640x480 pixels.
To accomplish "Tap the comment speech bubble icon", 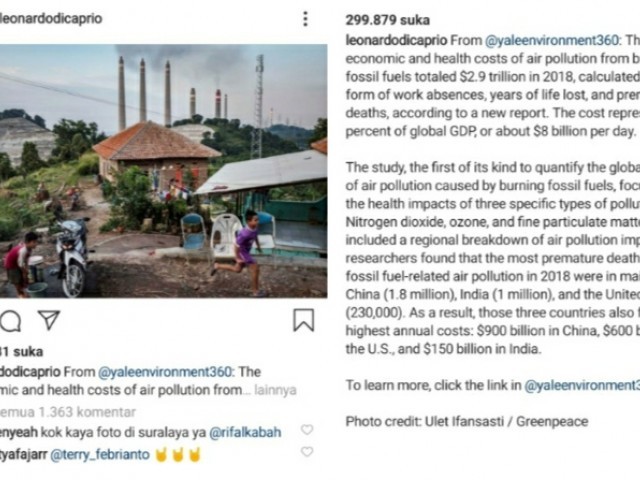I will pyautogui.click(x=11, y=320).
